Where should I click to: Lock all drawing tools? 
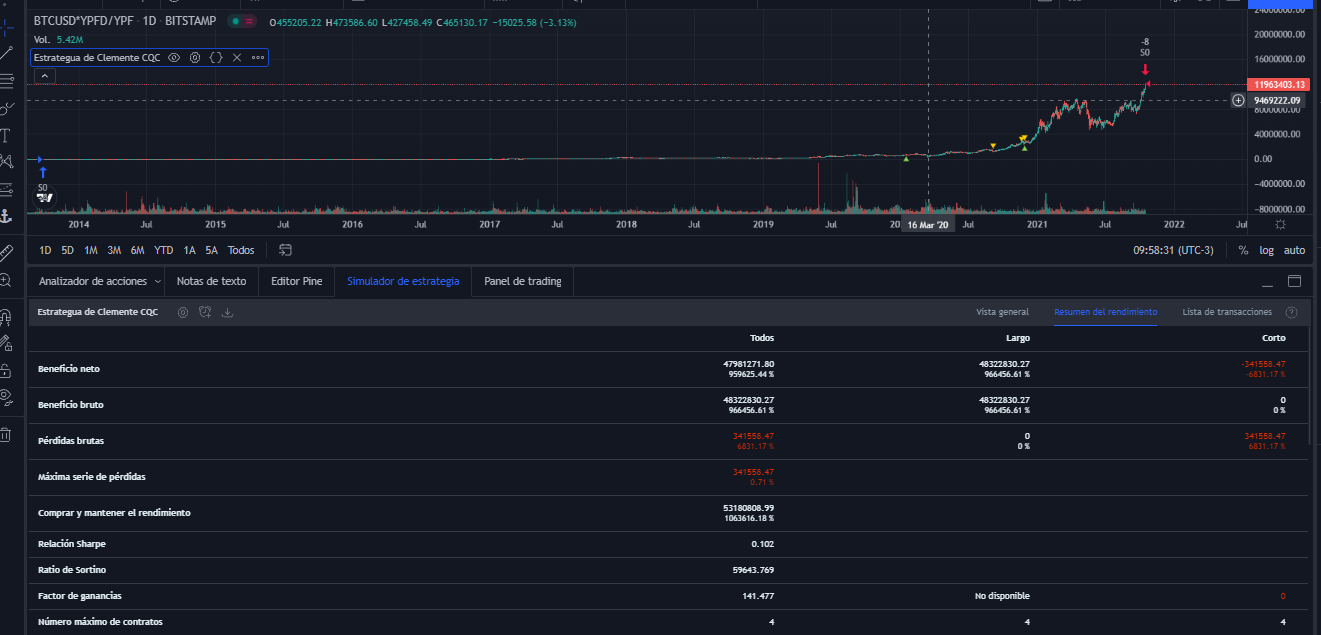point(5,371)
